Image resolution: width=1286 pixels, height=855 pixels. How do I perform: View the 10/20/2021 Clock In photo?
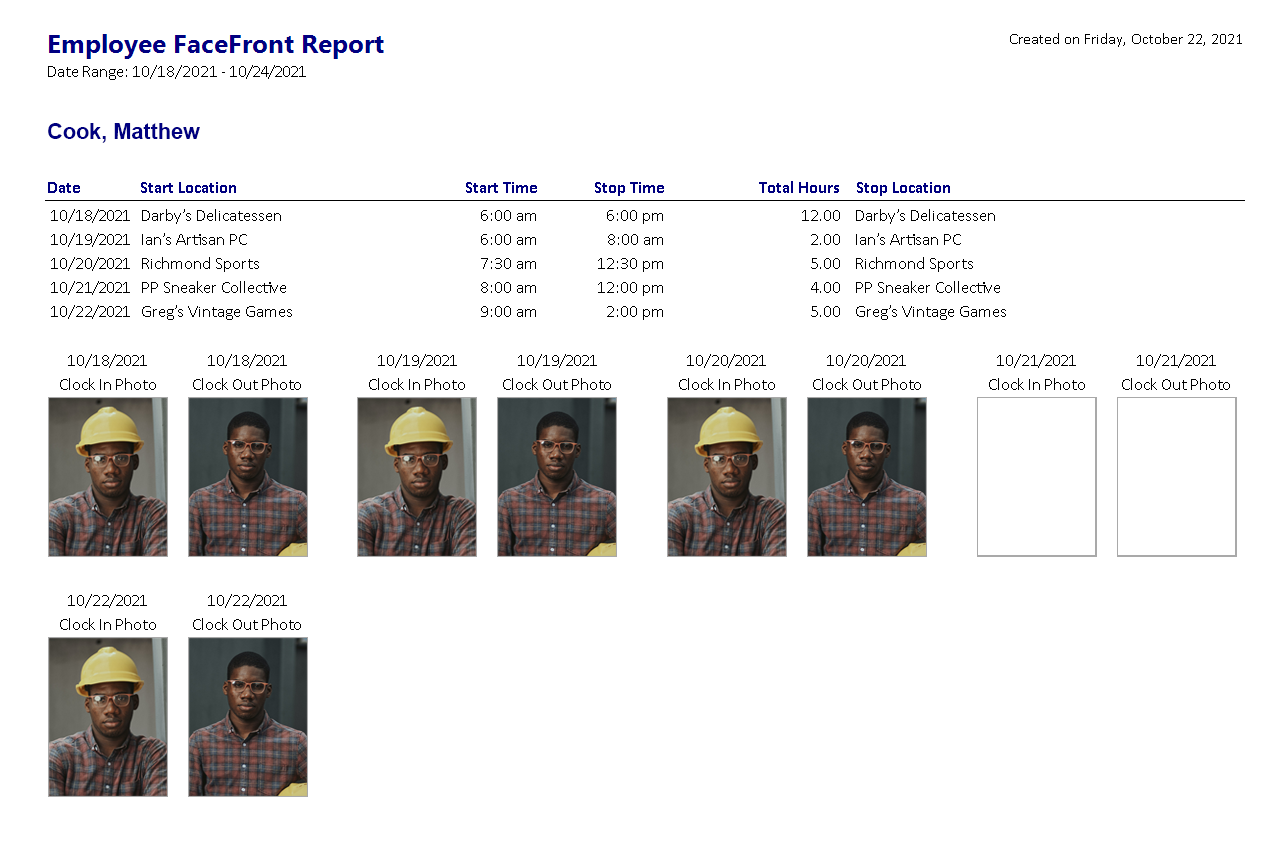(727, 476)
